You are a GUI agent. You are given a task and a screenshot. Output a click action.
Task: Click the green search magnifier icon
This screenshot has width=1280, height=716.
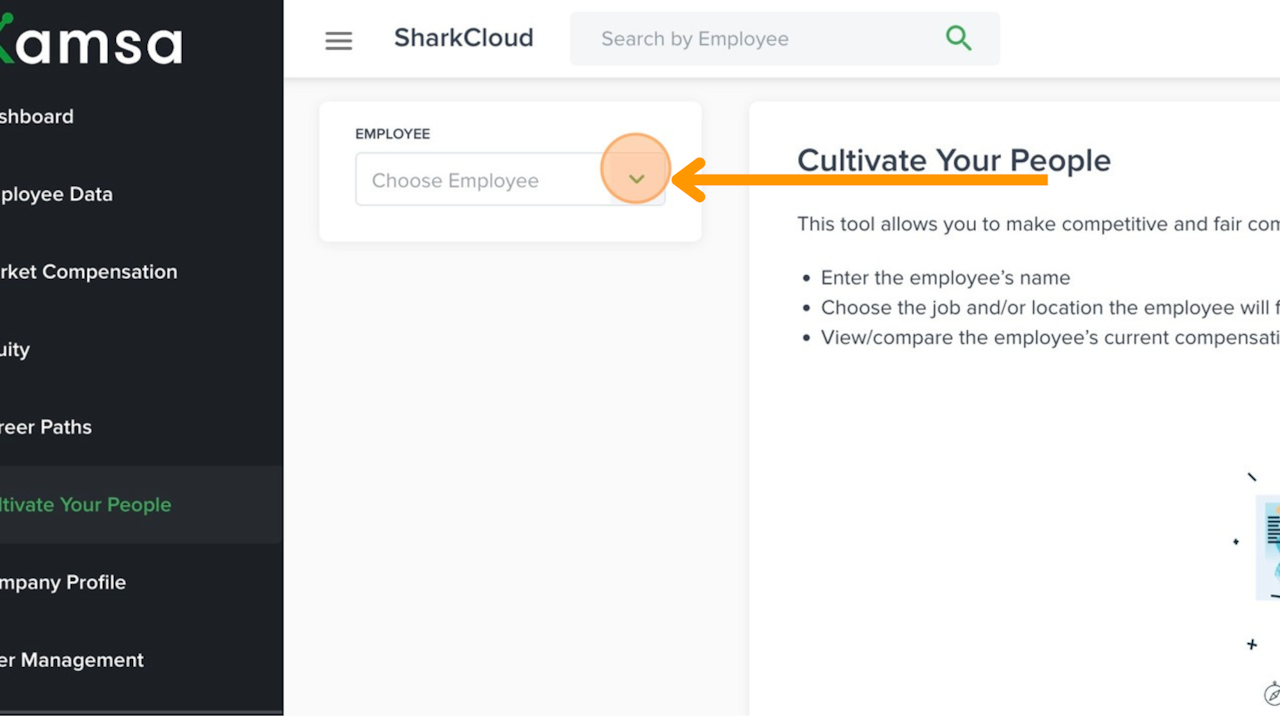pyautogui.click(x=958, y=39)
